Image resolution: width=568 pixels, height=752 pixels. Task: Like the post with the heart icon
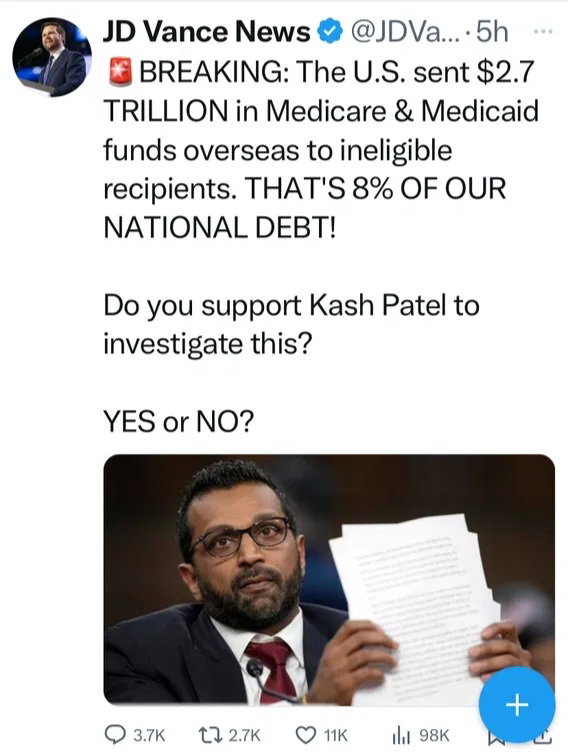tap(306, 735)
